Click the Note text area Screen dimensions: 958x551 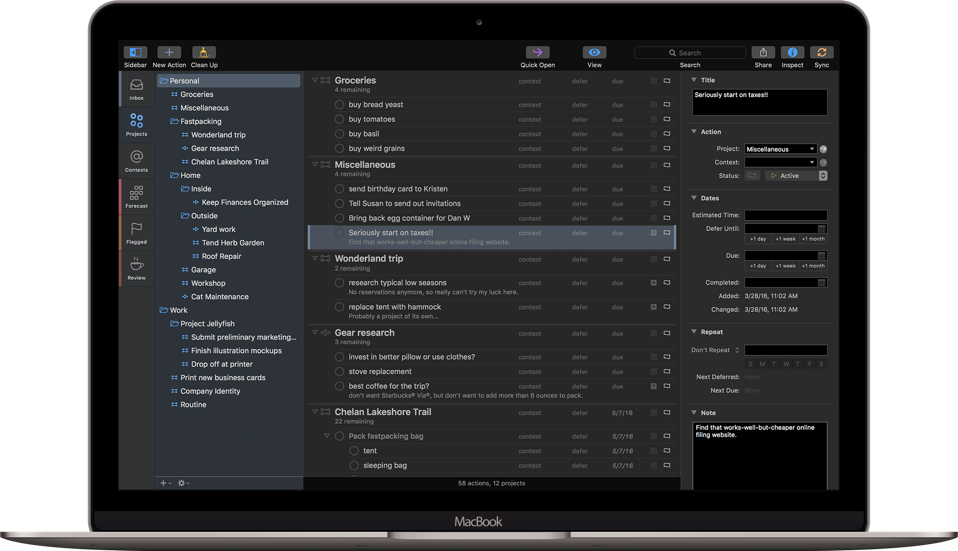click(x=759, y=456)
